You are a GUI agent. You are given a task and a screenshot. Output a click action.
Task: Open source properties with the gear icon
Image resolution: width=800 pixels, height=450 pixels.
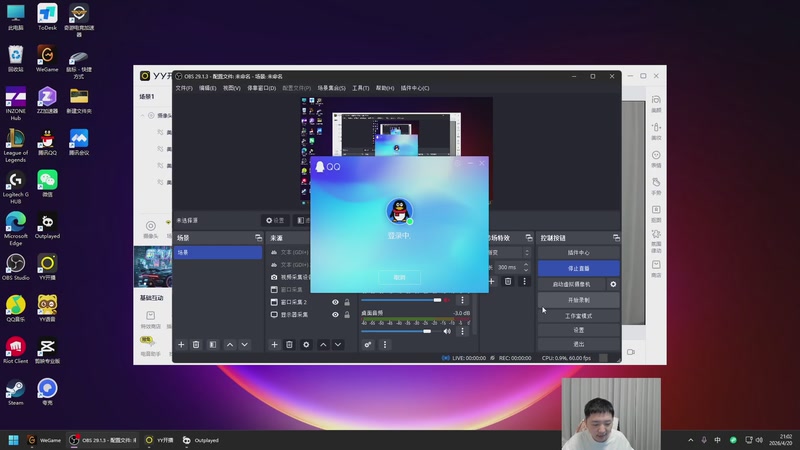coord(306,345)
